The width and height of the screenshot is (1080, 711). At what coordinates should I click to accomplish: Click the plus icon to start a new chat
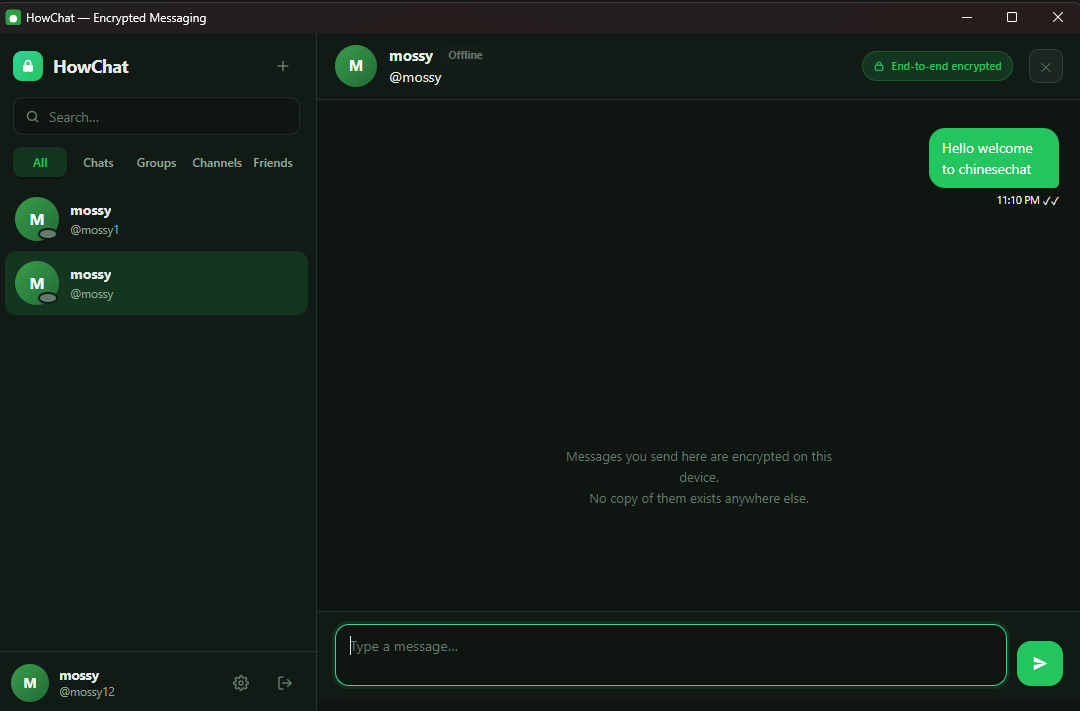pos(282,66)
